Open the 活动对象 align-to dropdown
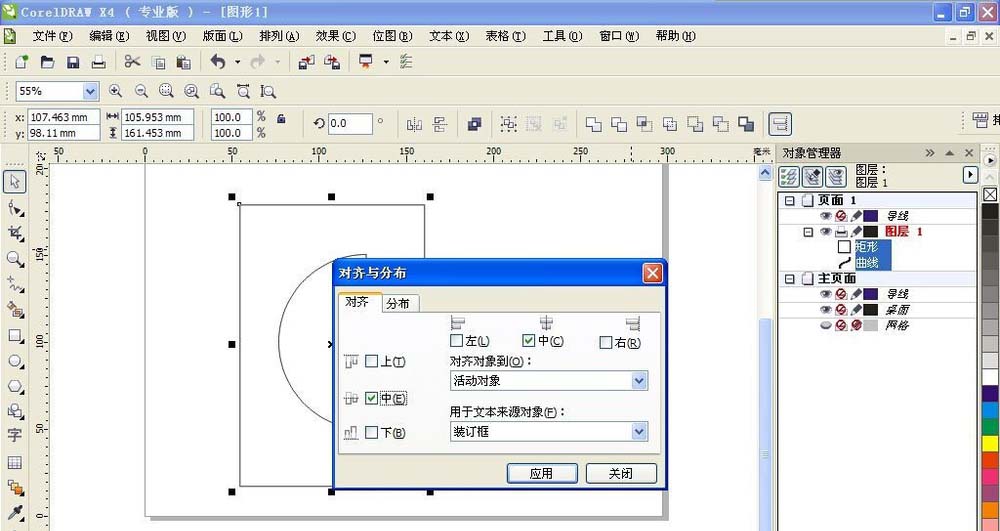 [x=639, y=381]
